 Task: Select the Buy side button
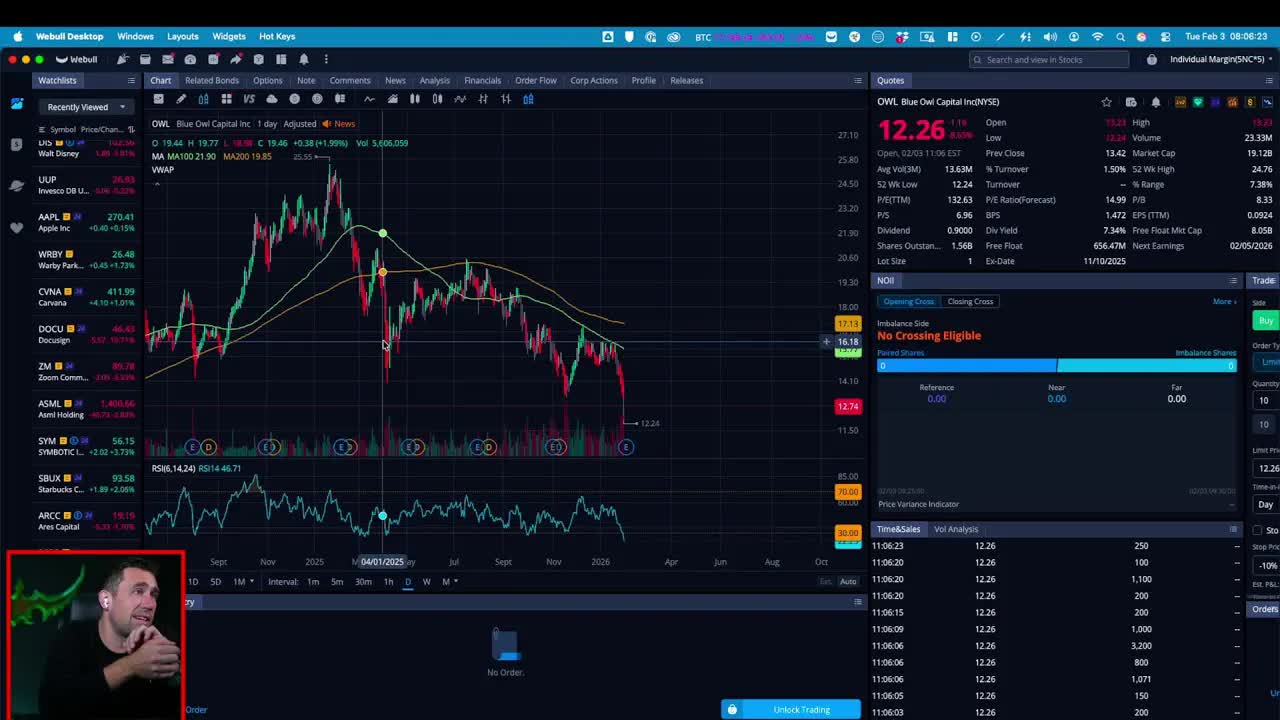tap(1266, 320)
